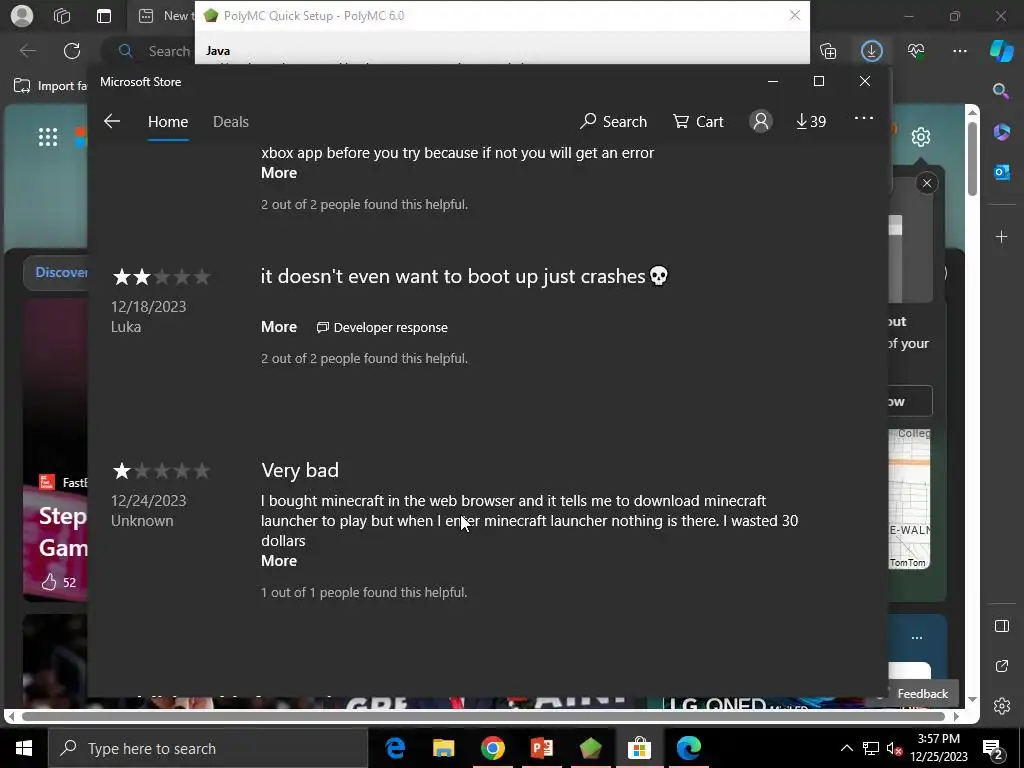The image size is (1024, 768).
Task: Click the reviewer name Luka
Action: [125, 327]
